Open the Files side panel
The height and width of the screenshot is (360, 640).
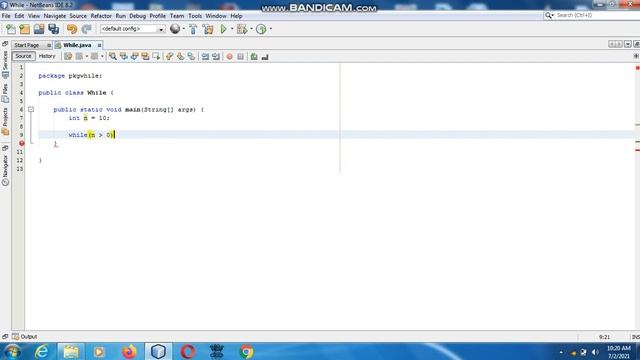point(5,93)
